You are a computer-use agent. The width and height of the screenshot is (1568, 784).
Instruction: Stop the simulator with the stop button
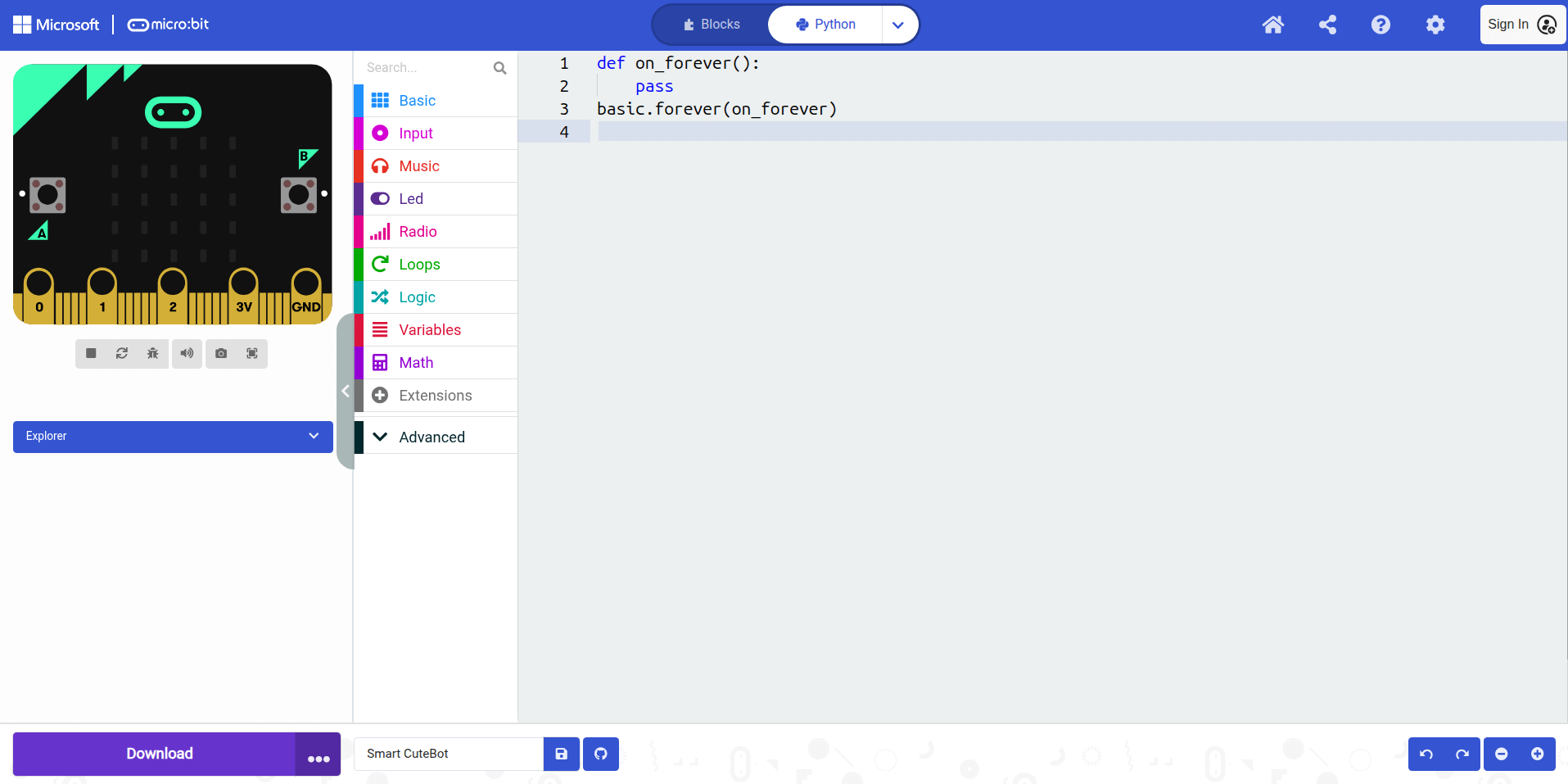[x=90, y=353]
